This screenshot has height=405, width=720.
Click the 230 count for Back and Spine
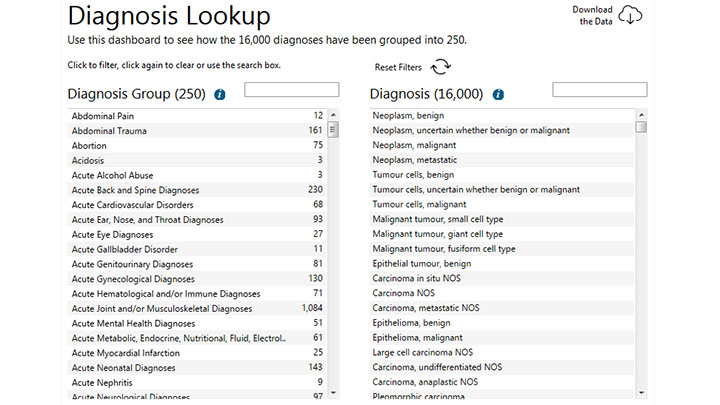pos(315,189)
